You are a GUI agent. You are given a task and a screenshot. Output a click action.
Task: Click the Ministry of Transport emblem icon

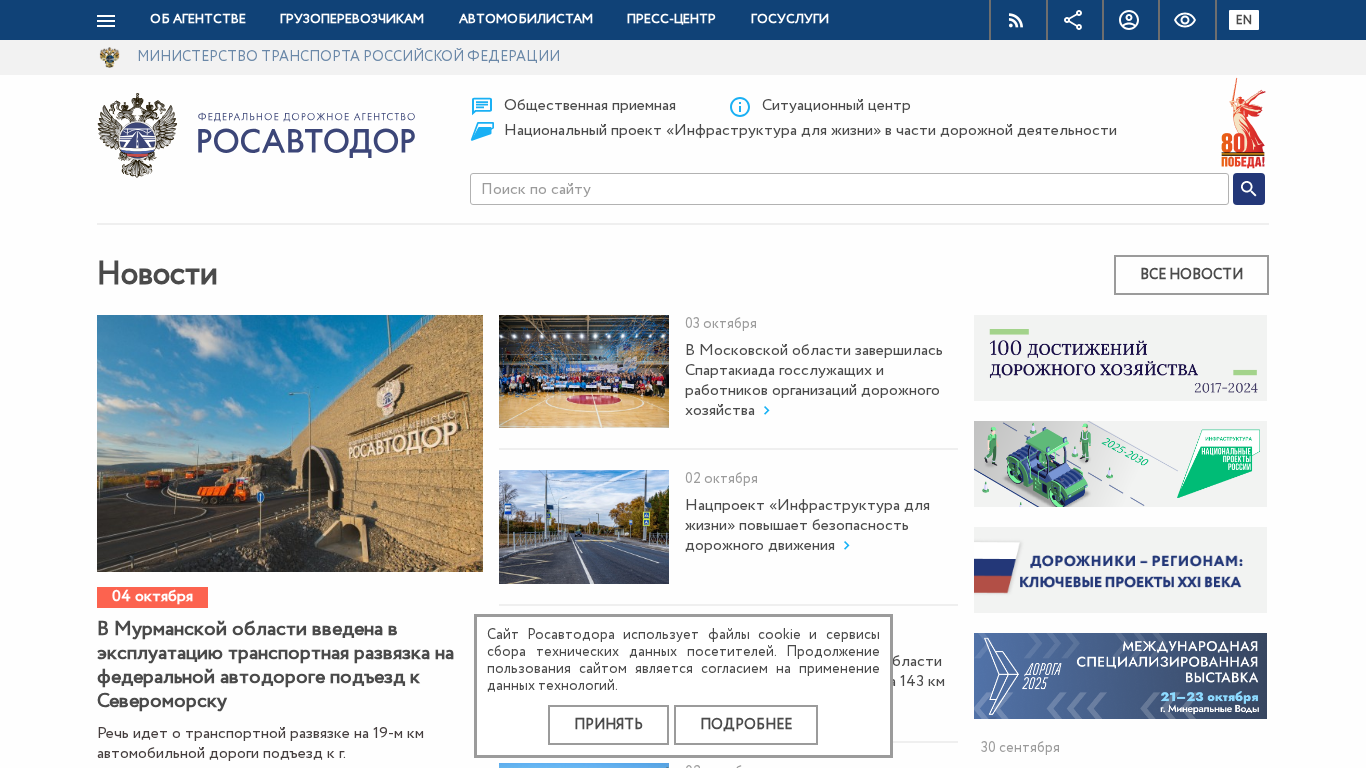coord(109,57)
